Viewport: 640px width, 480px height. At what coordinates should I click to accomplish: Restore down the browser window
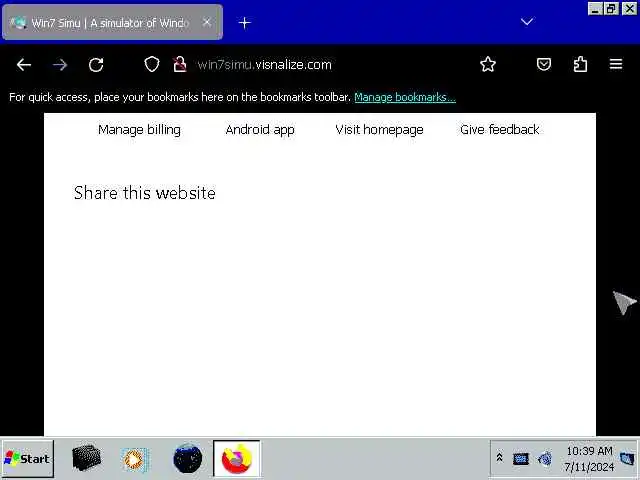tap(611, 9)
